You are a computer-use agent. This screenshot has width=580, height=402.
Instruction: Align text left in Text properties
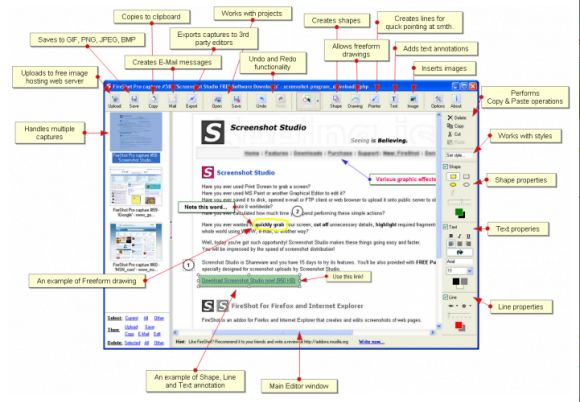451,244
